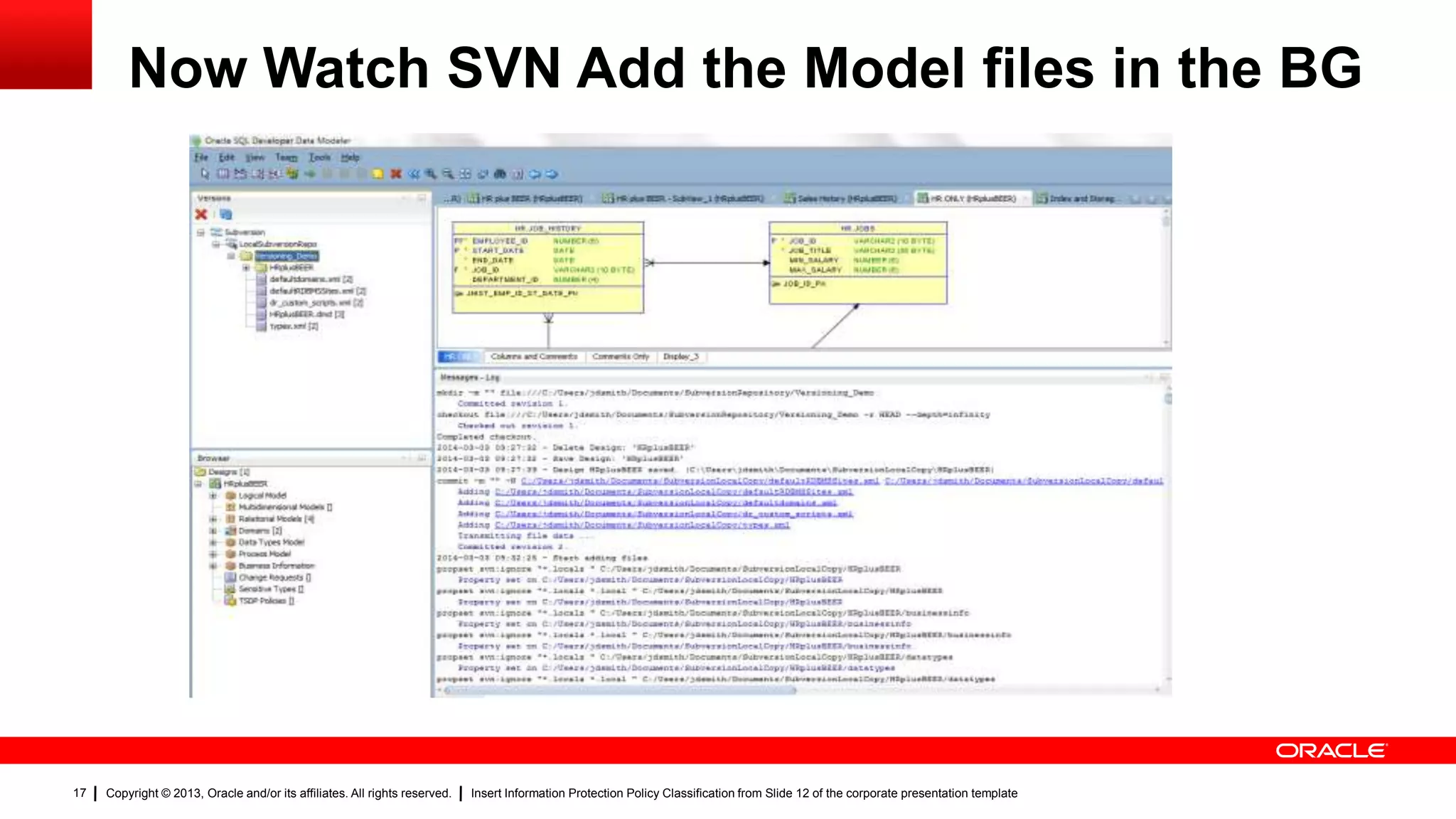The height and width of the screenshot is (819, 1456).
Task: Select the Comments Only display tab
Action: [621, 357]
